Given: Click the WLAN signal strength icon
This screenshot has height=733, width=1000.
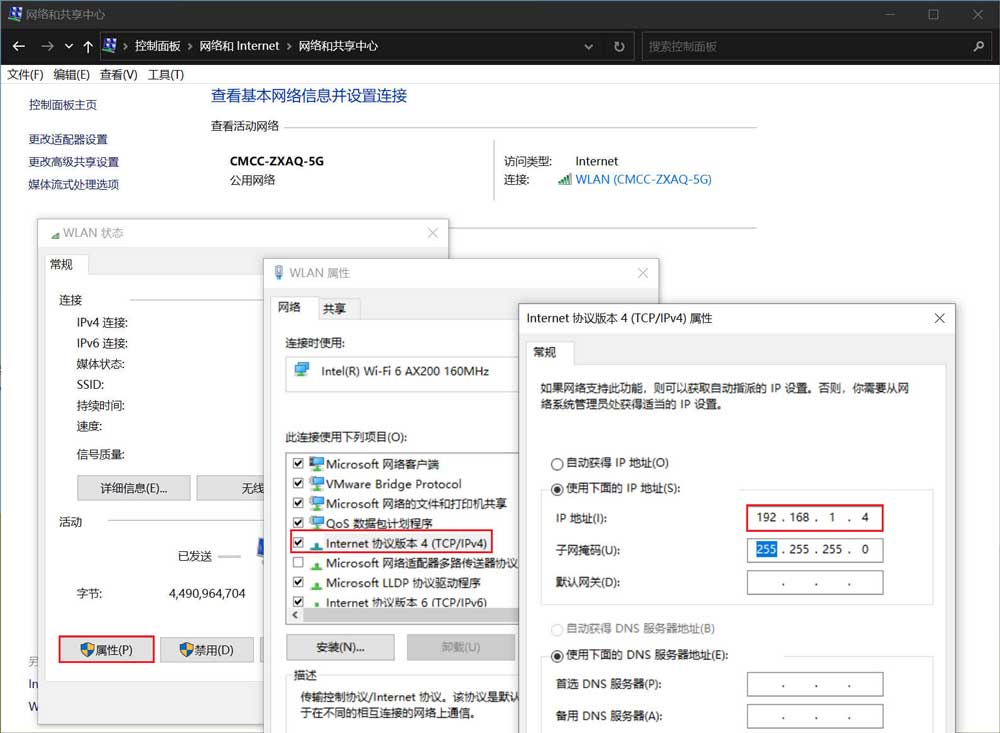Looking at the screenshot, I should tap(564, 180).
